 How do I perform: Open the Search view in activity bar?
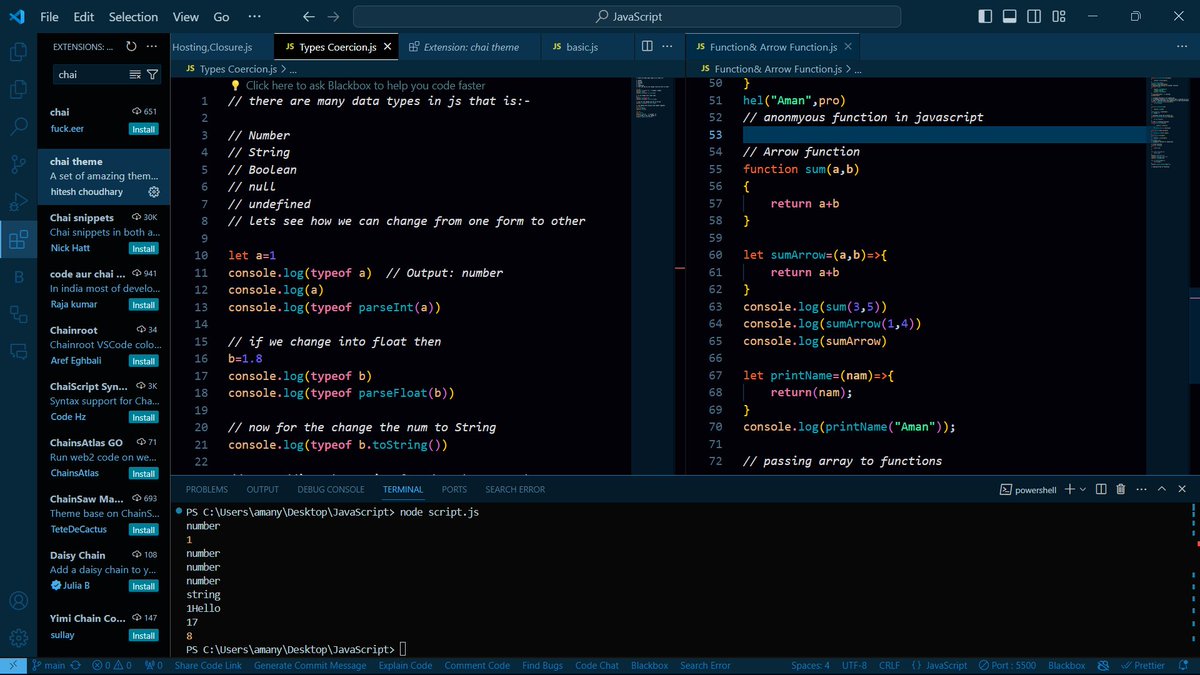[18, 127]
